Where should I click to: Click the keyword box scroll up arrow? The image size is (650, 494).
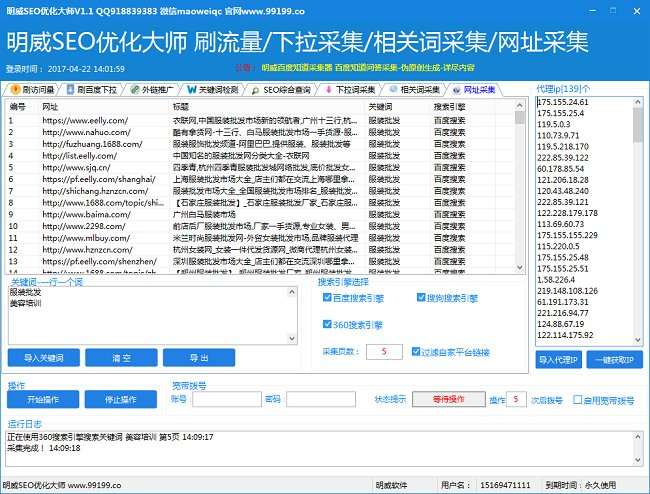pos(292,292)
